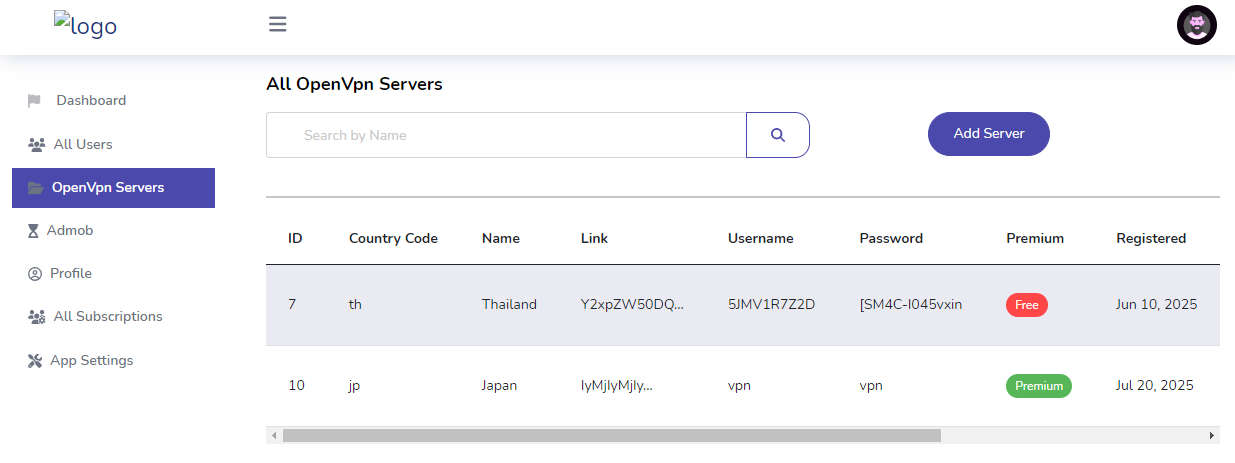Click the Free badge for Thailand
The width and height of the screenshot is (1235, 463).
coord(1027,305)
